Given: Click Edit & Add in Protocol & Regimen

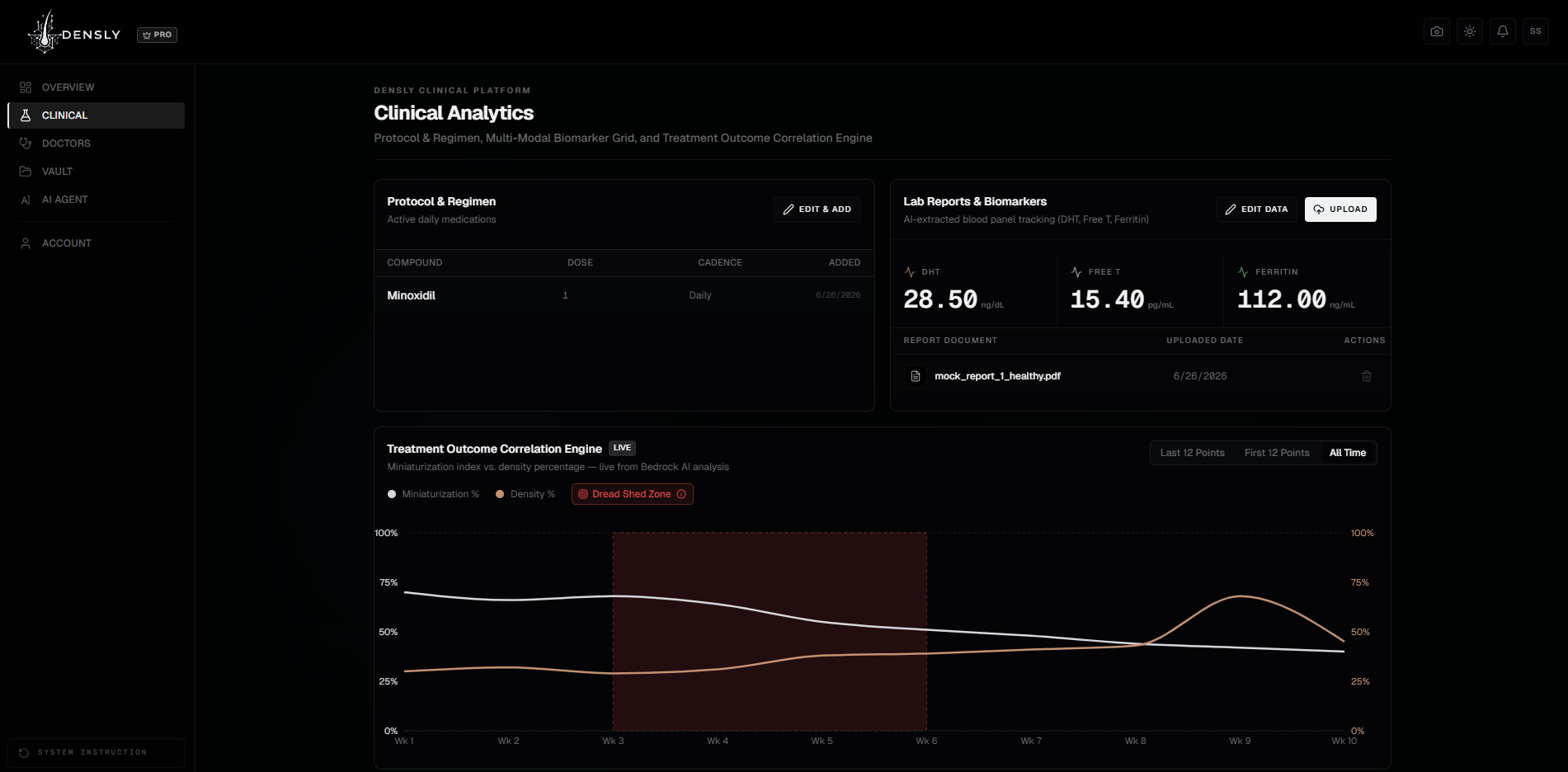Looking at the screenshot, I should (x=817, y=209).
